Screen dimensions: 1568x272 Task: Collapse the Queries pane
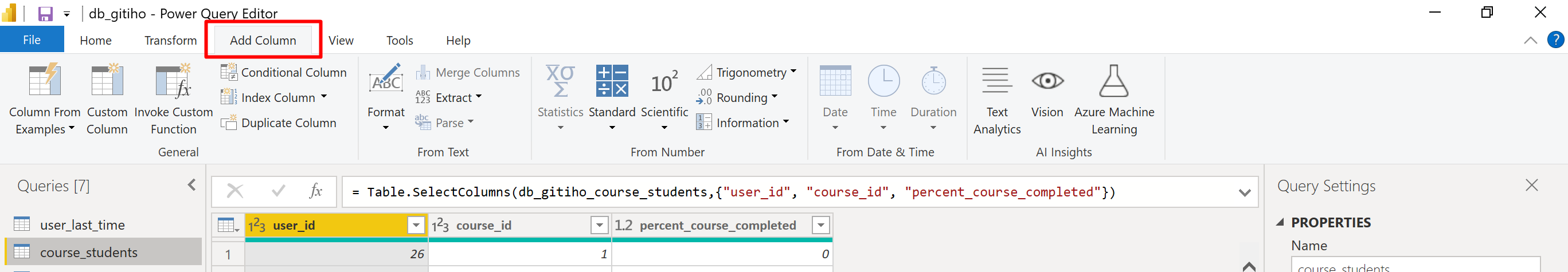pyautogui.click(x=191, y=185)
